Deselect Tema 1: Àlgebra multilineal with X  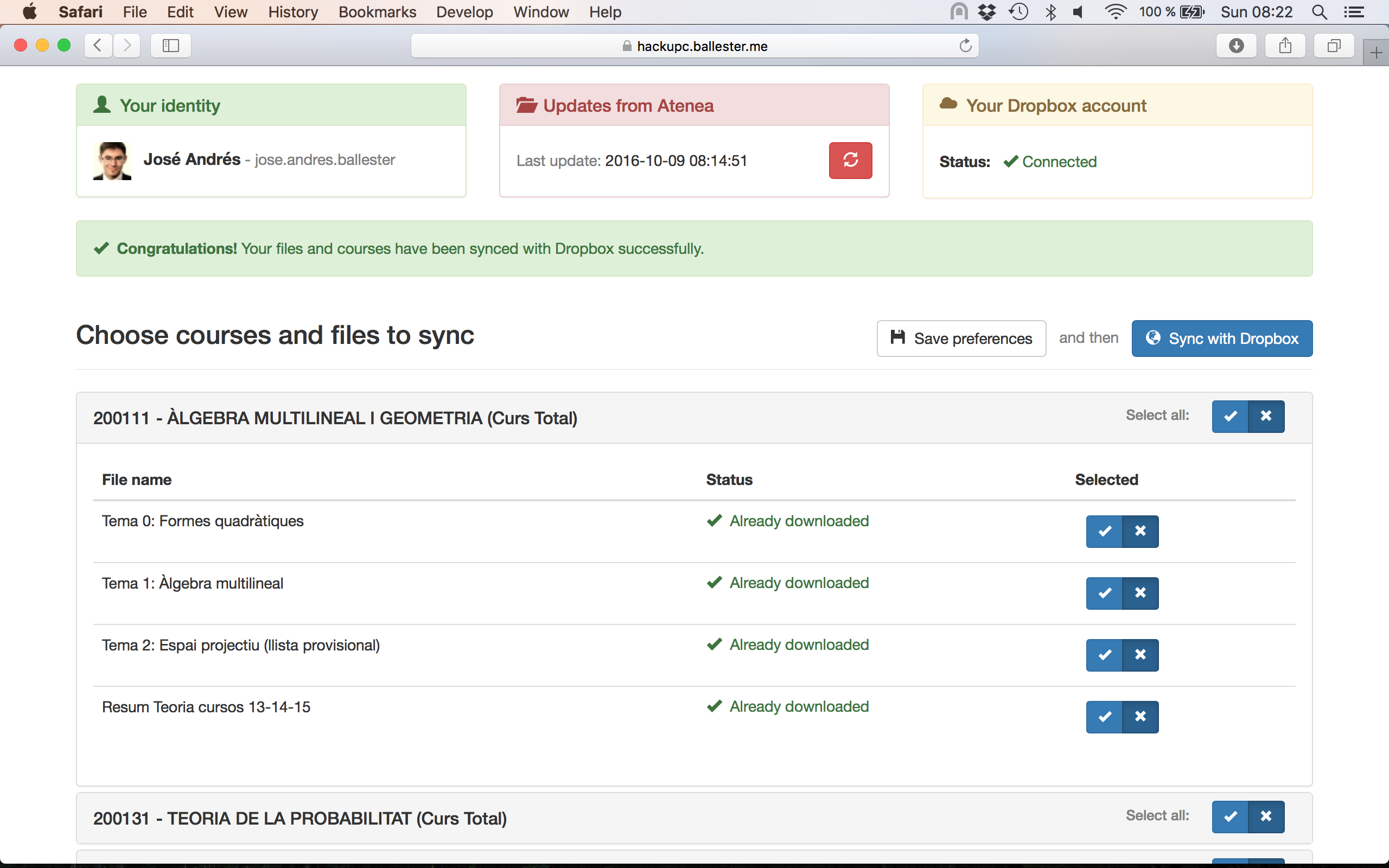click(1140, 593)
